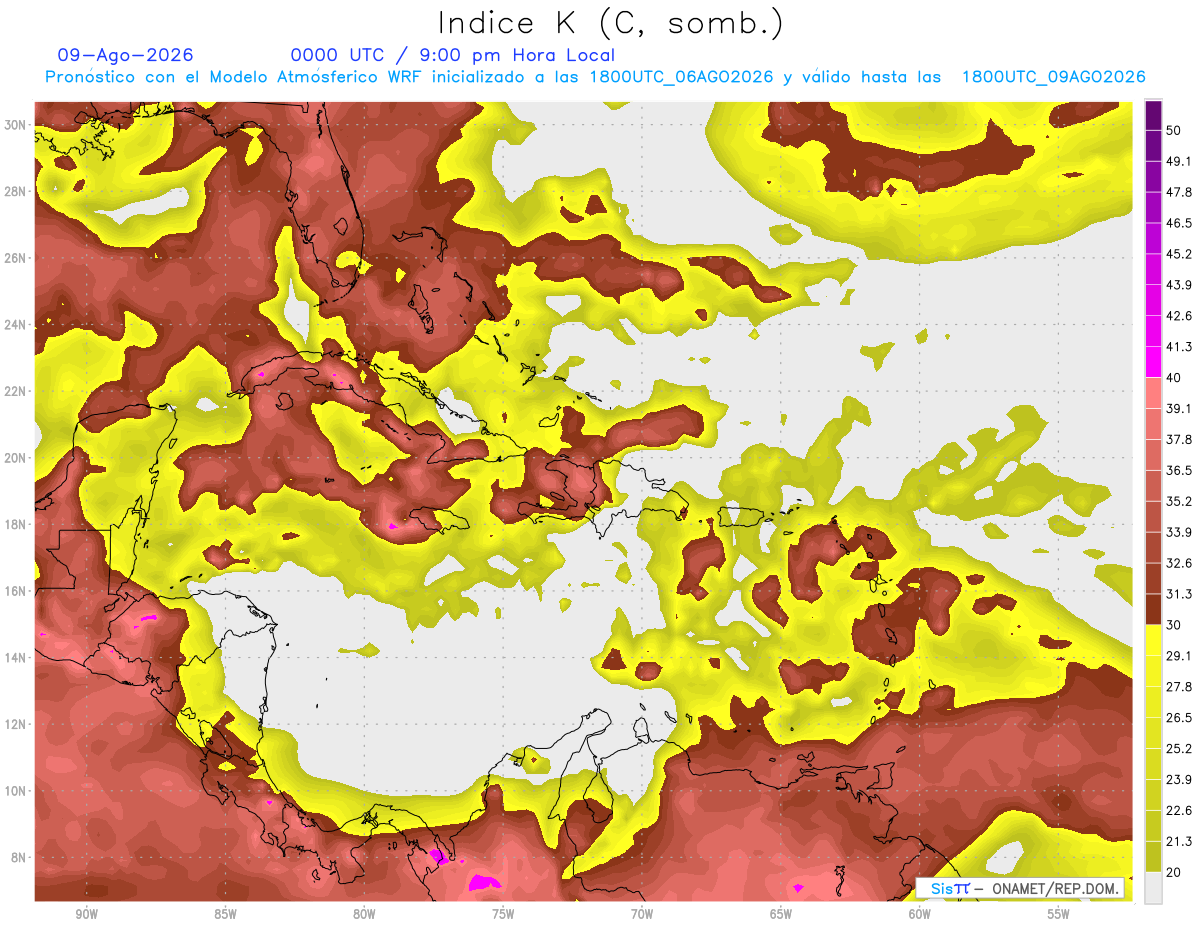
Task: Click legend value '20'
Action: point(1174,872)
